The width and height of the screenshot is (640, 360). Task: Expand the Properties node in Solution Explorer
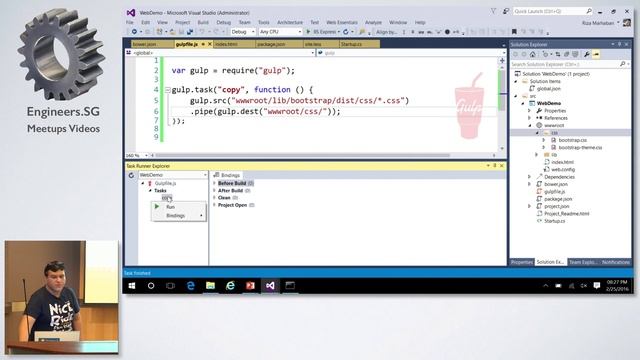(x=529, y=111)
